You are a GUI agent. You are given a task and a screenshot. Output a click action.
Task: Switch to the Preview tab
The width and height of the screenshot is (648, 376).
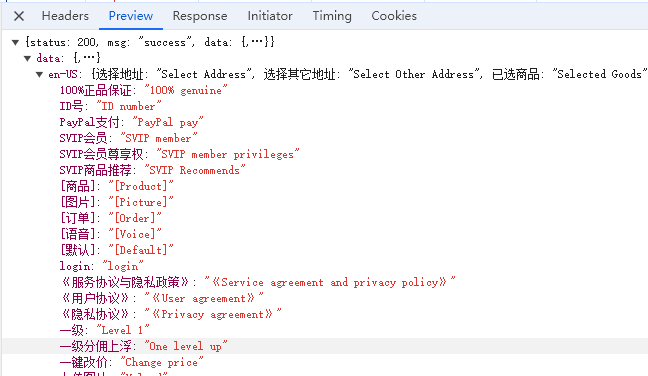(x=131, y=16)
